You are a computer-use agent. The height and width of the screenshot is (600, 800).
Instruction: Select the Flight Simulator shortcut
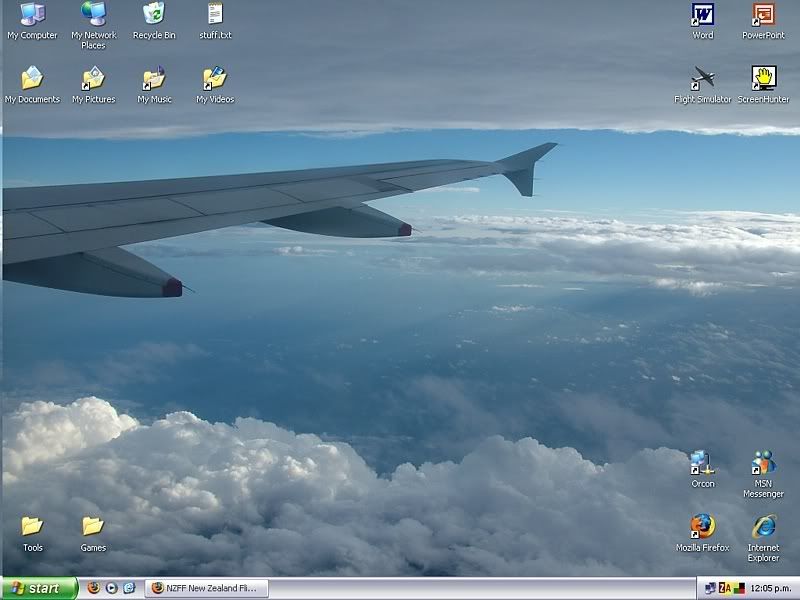coord(703,79)
